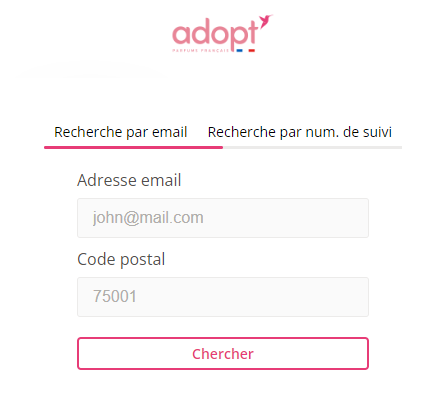This screenshot has height=404, width=430.
Task: Click the word Chercher inside pink-bordered button
Action: (x=223, y=354)
